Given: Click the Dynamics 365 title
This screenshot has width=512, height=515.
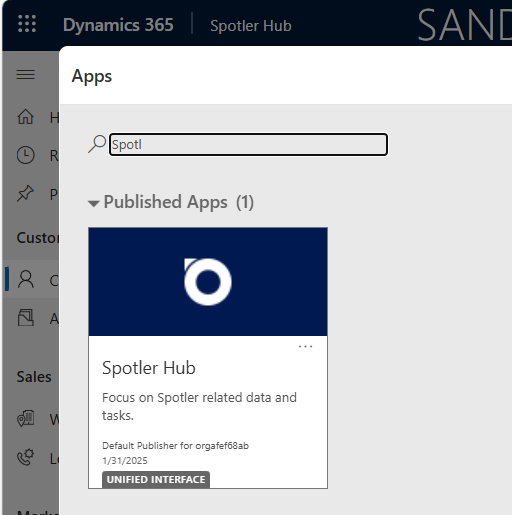Looking at the screenshot, I should click(118, 25).
